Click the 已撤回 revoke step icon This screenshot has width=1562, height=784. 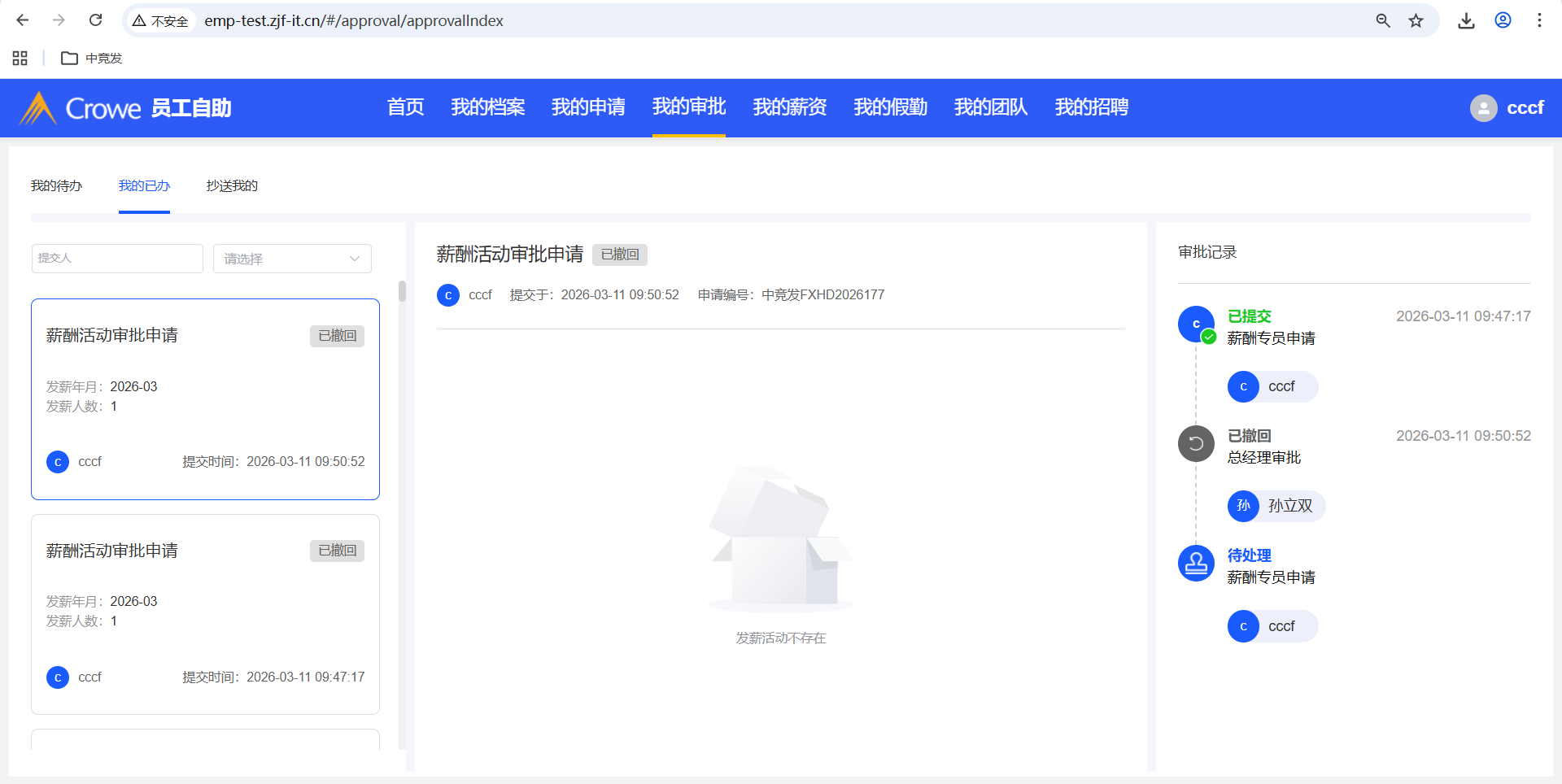pyautogui.click(x=1196, y=443)
